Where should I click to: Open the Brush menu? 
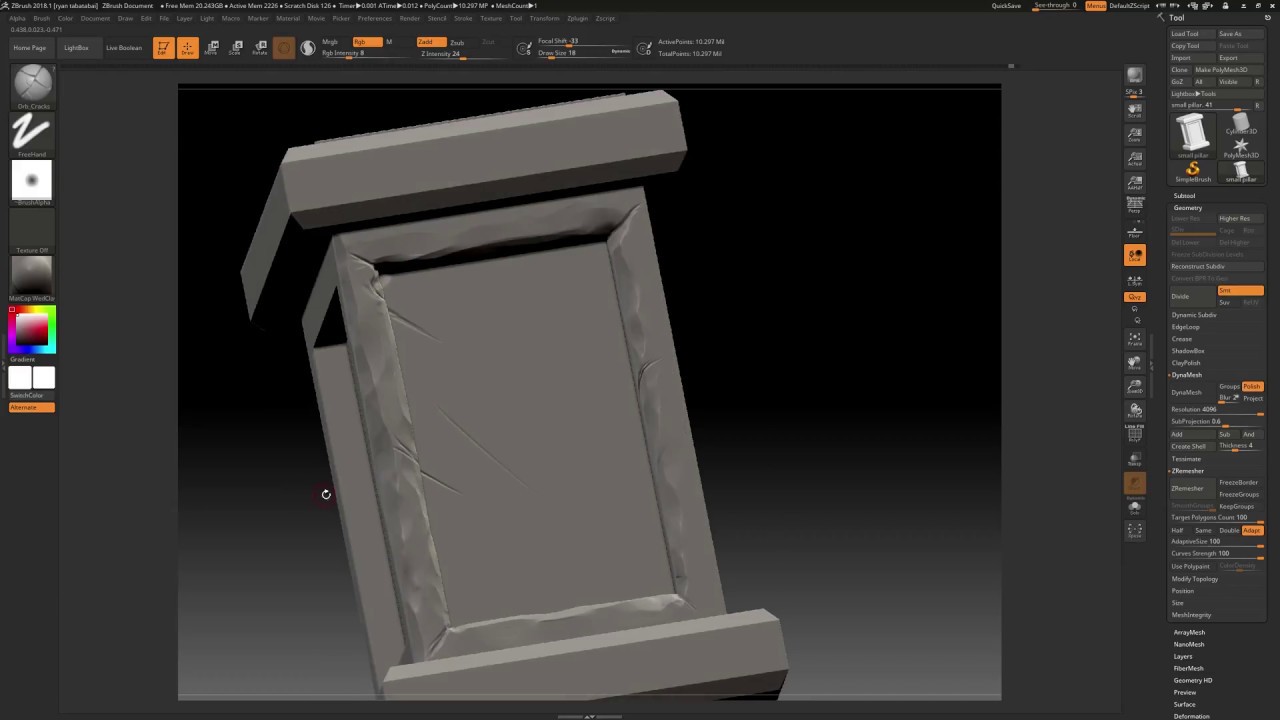pyautogui.click(x=42, y=18)
